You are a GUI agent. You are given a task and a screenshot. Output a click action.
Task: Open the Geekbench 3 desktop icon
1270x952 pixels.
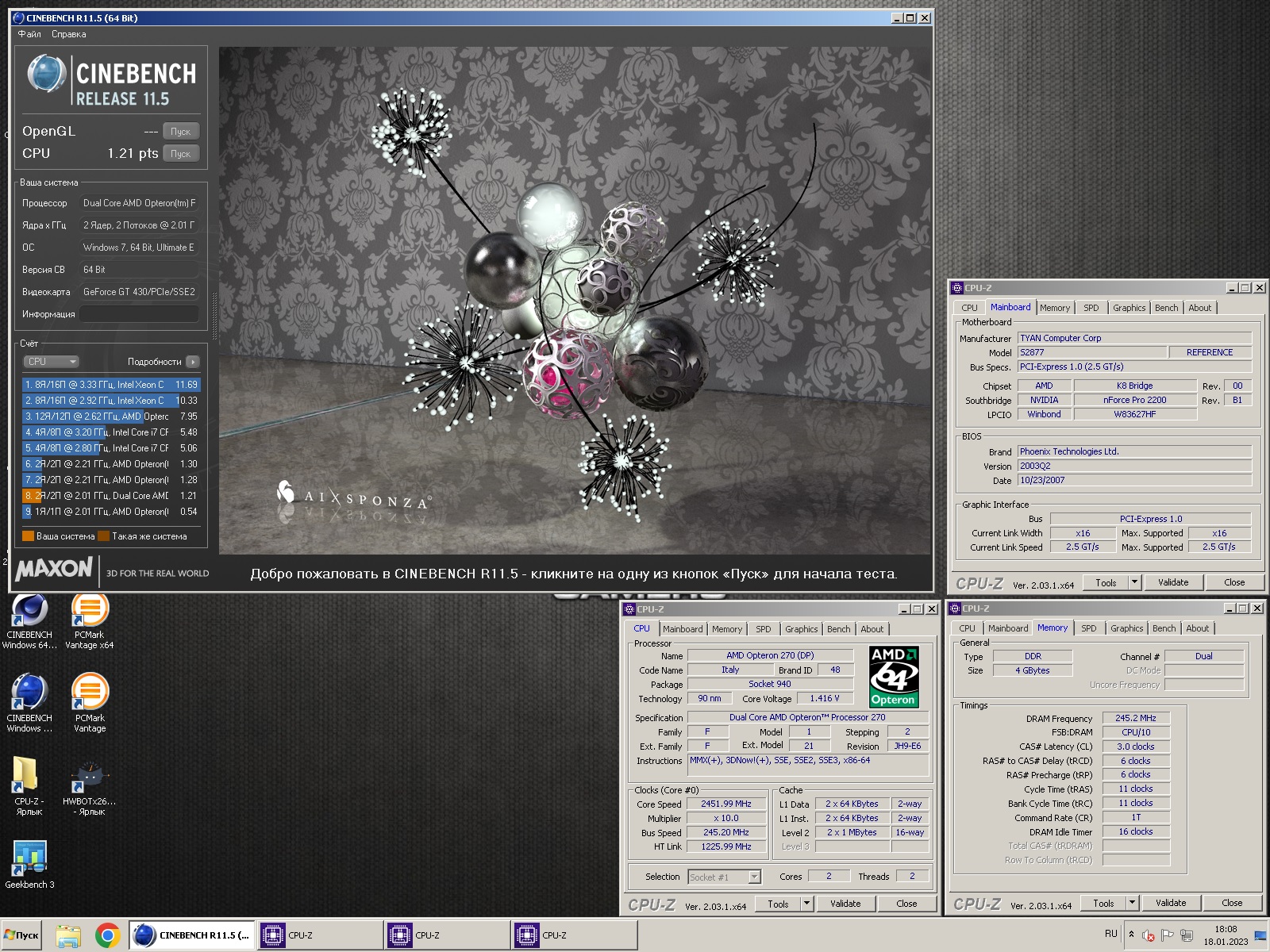pyautogui.click(x=29, y=865)
